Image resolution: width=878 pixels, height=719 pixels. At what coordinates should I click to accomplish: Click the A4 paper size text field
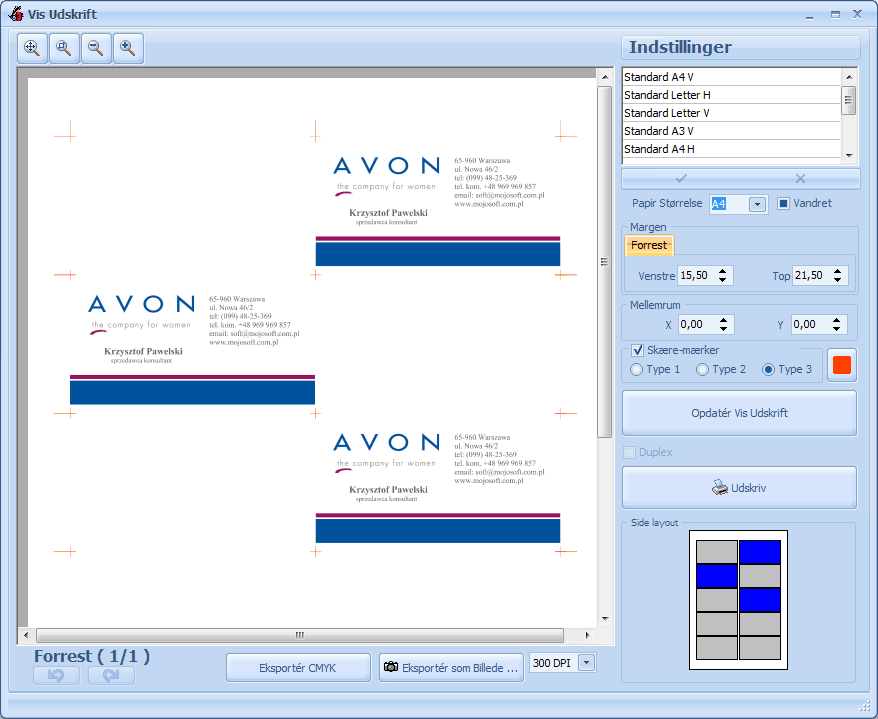730,204
